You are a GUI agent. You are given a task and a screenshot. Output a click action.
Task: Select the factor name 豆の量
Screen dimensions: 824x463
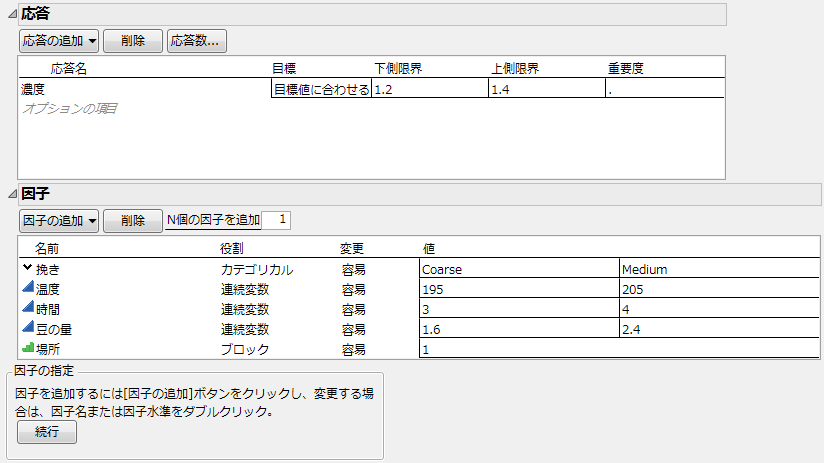click(54, 330)
